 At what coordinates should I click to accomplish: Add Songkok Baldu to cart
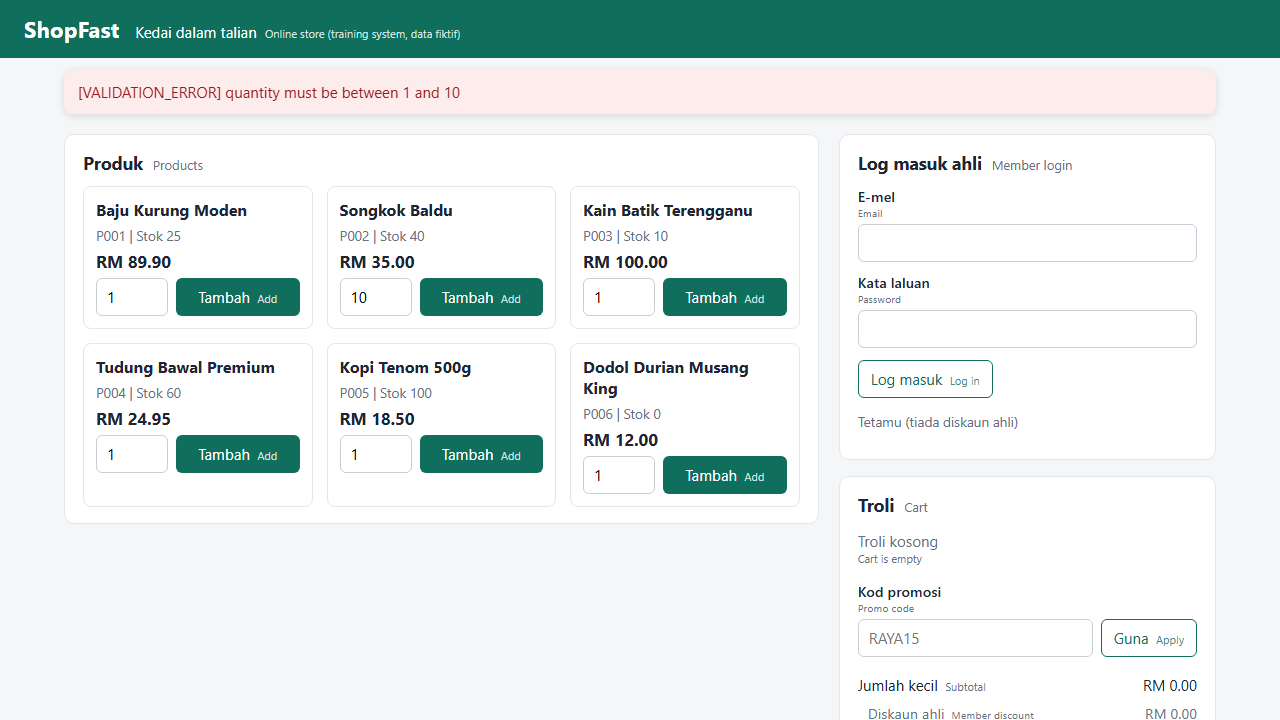(x=481, y=297)
